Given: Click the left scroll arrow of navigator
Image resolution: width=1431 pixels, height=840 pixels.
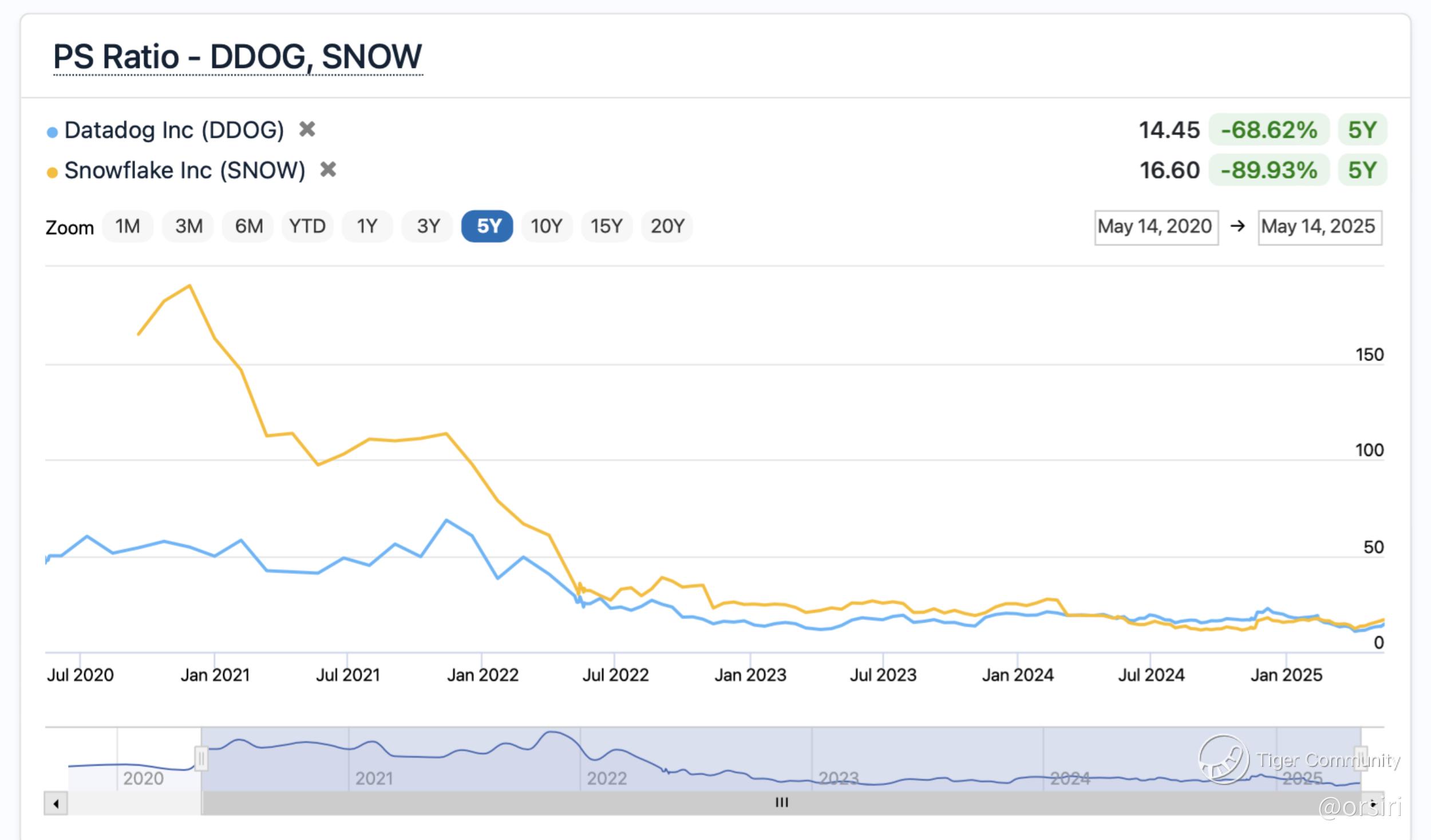Looking at the screenshot, I should [56, 803].
